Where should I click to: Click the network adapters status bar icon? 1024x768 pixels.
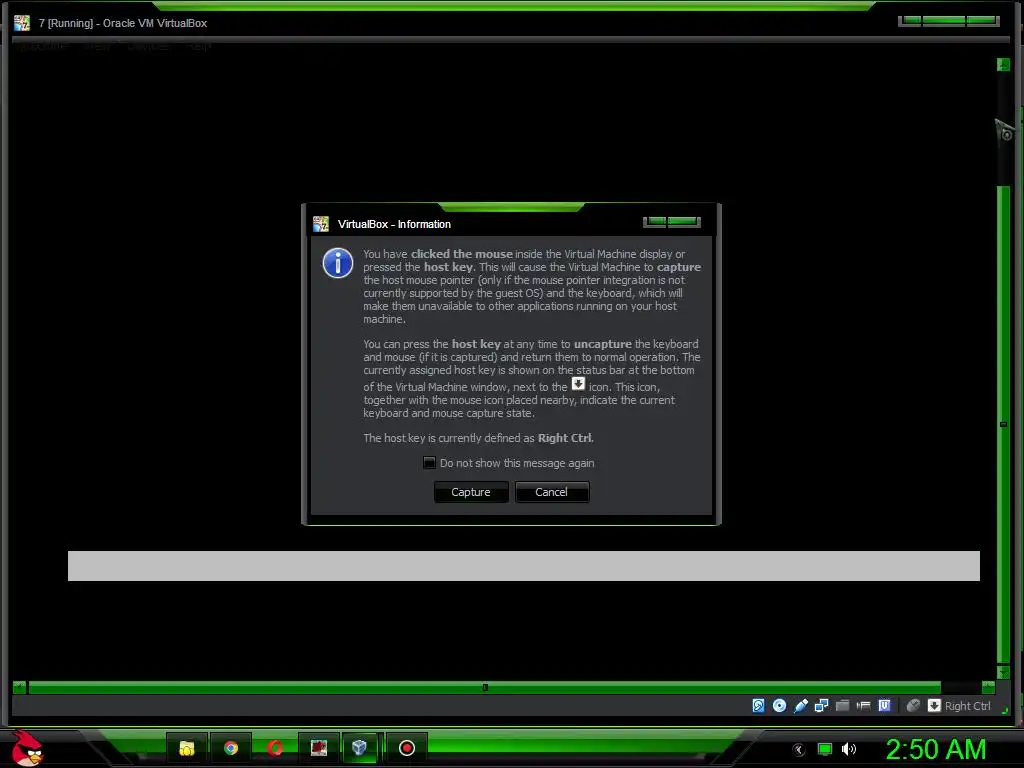point(822,705)
